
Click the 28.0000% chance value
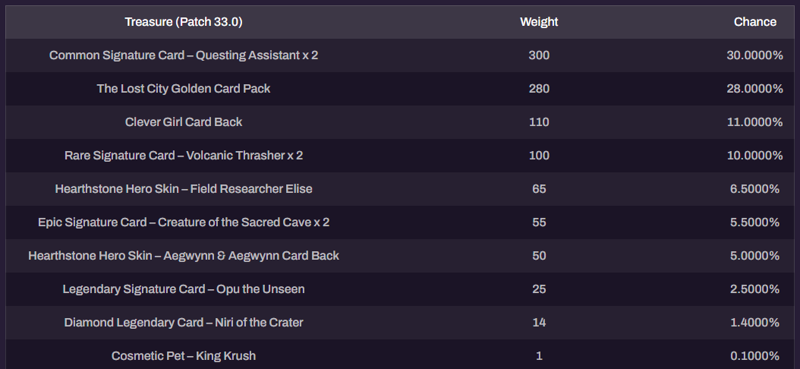pyautogui.click(x=755, y=89)
